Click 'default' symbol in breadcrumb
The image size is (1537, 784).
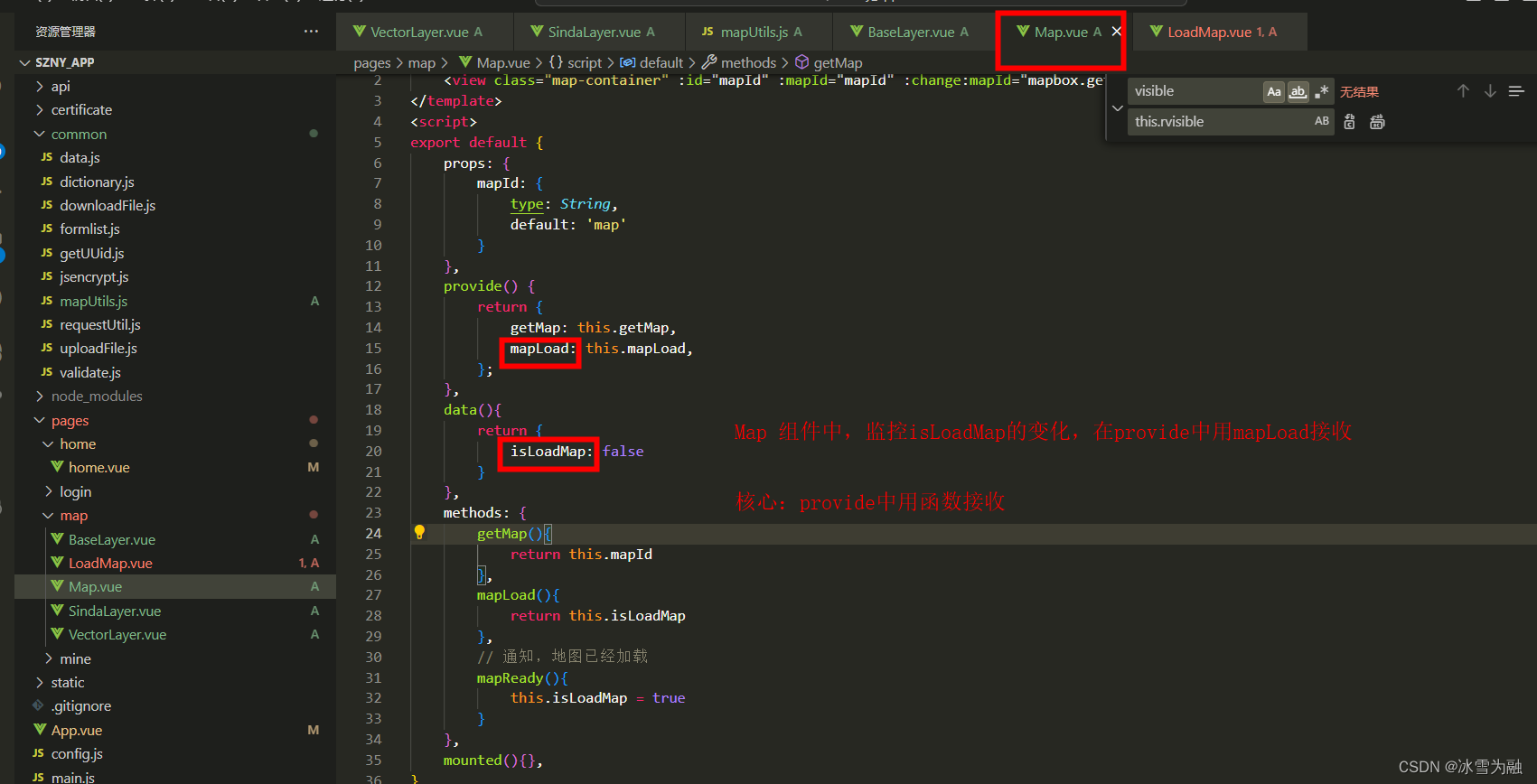(661, 63)
